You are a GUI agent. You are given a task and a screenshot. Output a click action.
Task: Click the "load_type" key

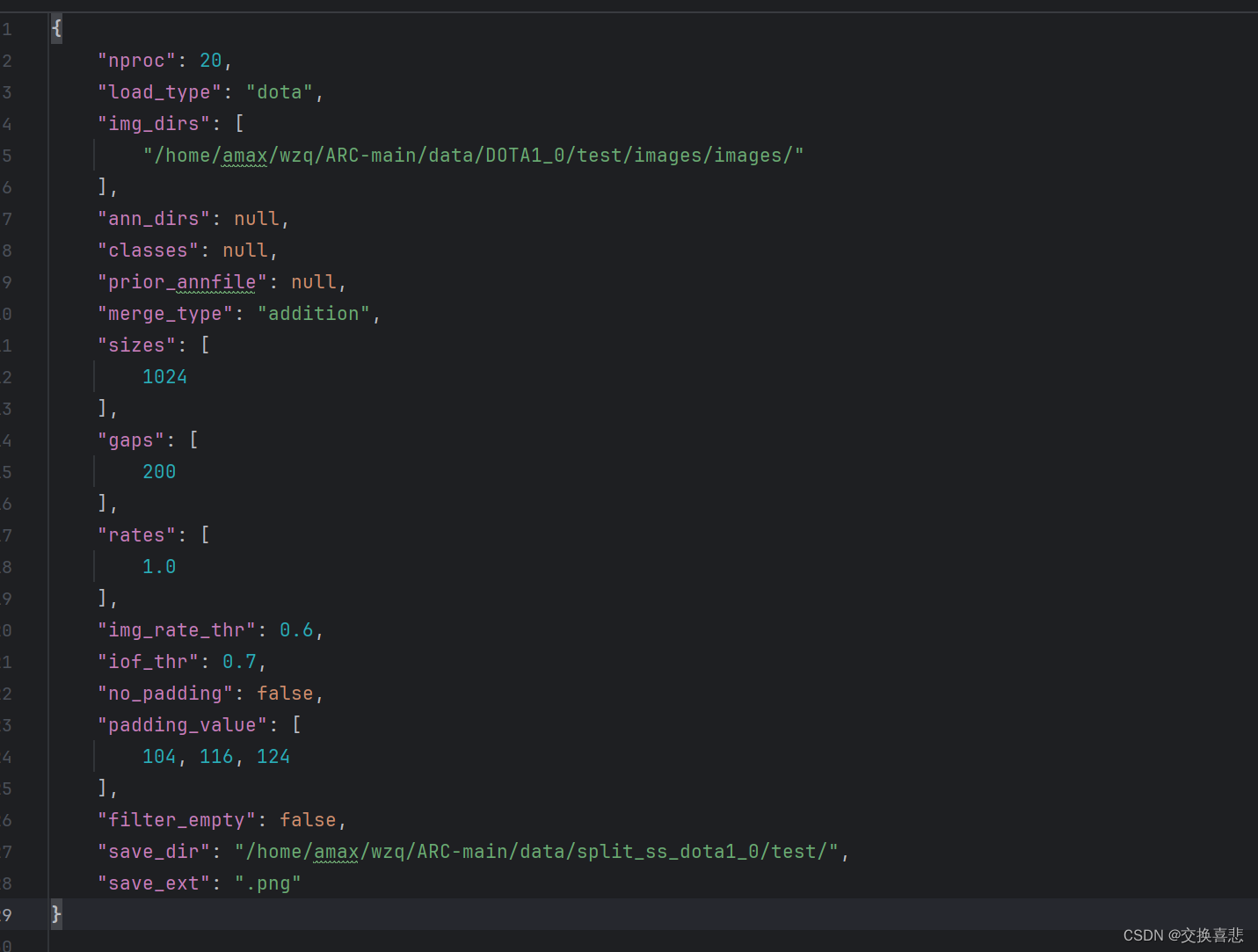point(159,92)
